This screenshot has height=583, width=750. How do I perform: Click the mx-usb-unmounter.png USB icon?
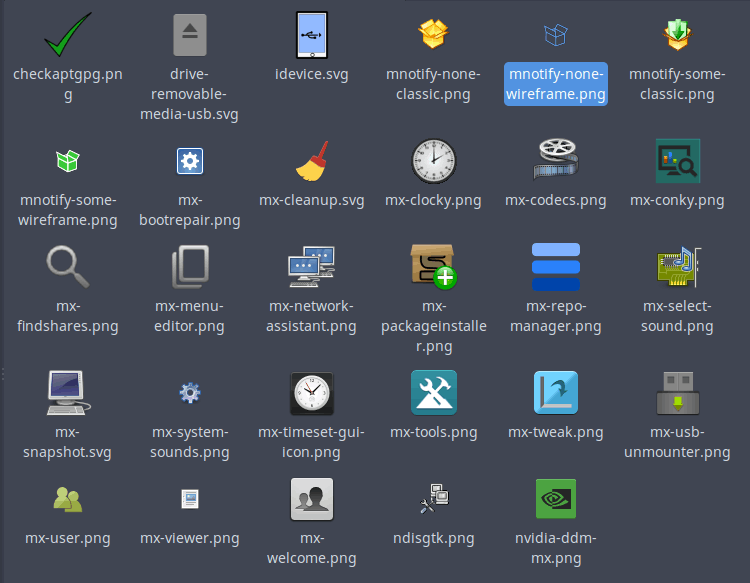pos(678,393)
